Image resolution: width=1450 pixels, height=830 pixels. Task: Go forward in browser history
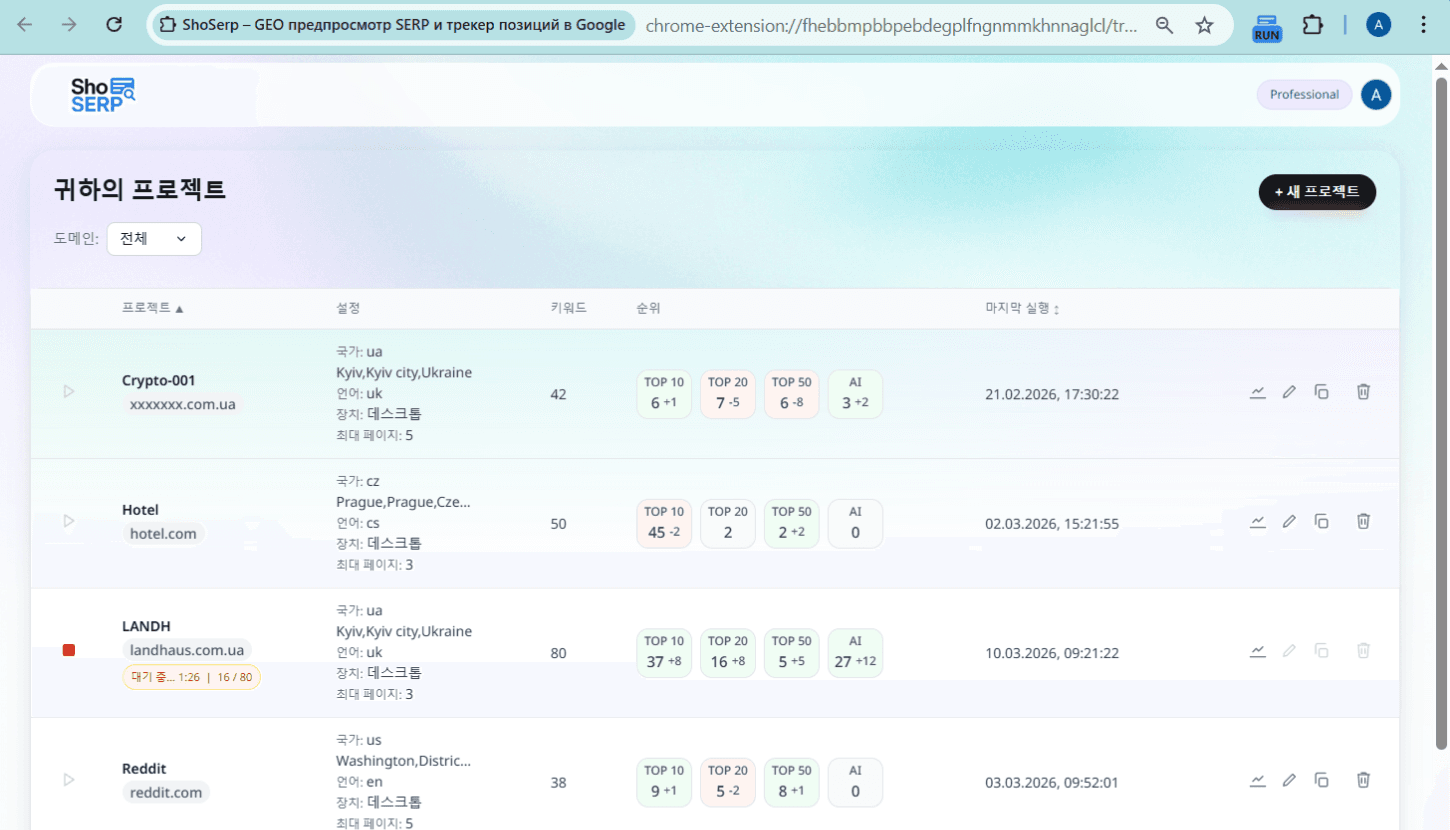(69, 26)
